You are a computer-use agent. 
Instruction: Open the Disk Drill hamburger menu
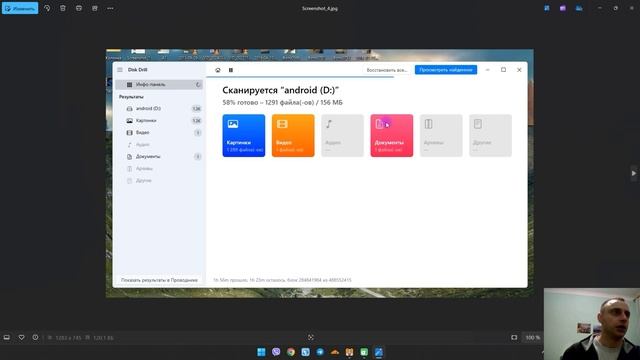click(x=120, y=70)
